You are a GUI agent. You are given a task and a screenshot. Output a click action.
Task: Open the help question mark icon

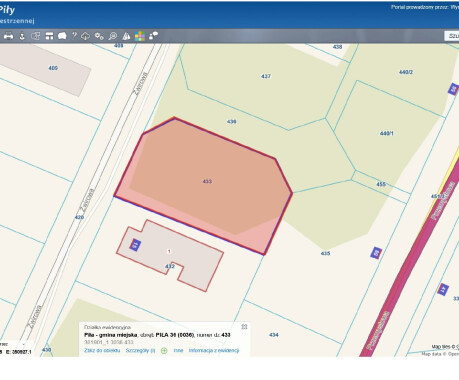(74, 36)
